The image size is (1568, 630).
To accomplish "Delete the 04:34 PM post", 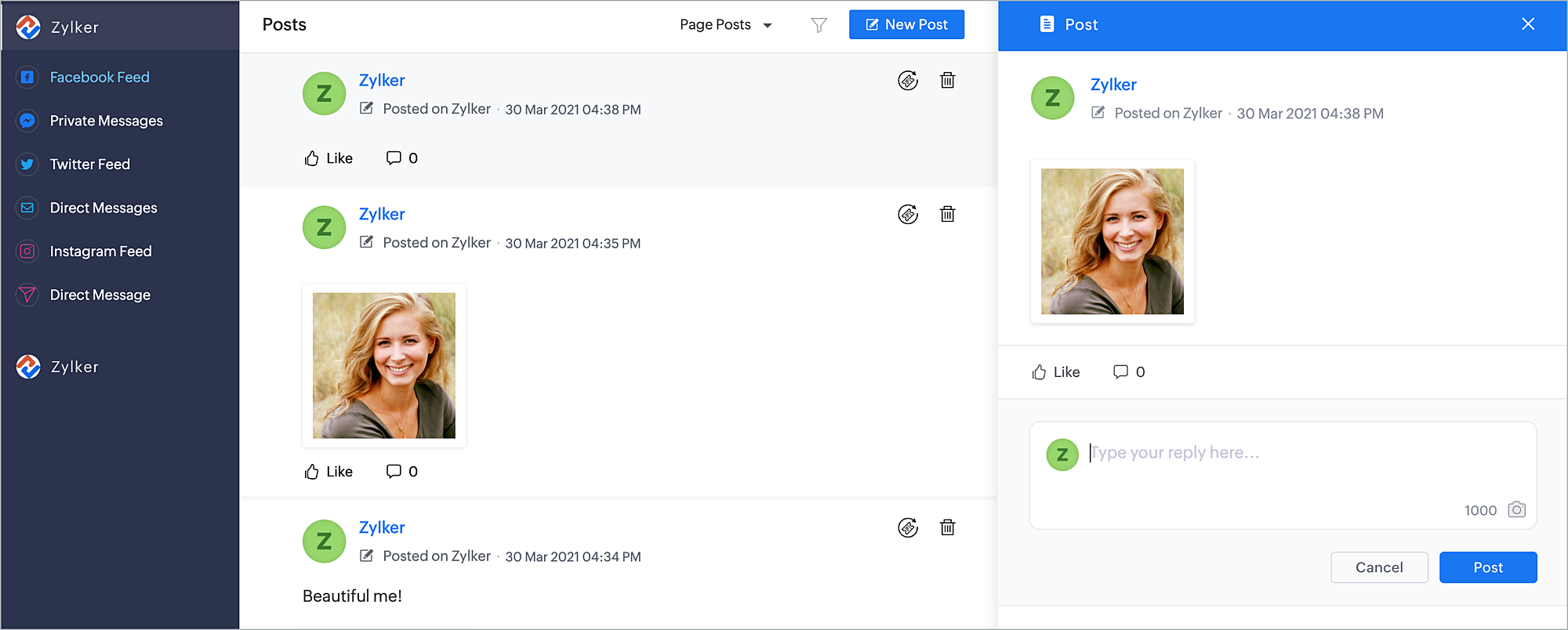I will coord(947,527).
